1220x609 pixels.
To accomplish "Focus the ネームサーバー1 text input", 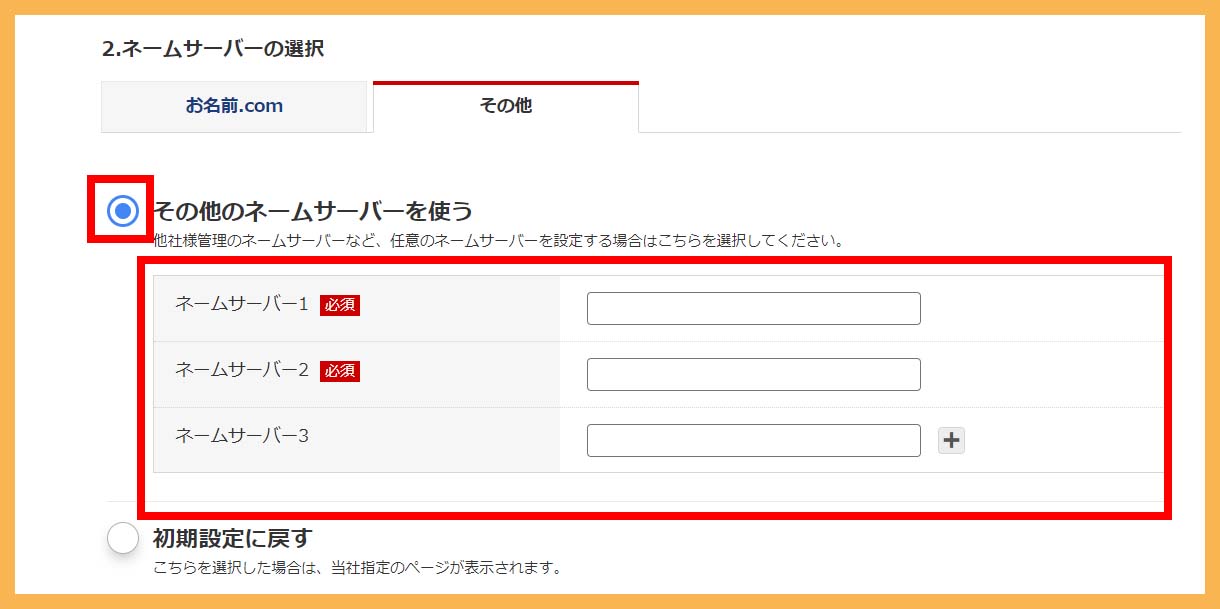I will pos(753,308).
